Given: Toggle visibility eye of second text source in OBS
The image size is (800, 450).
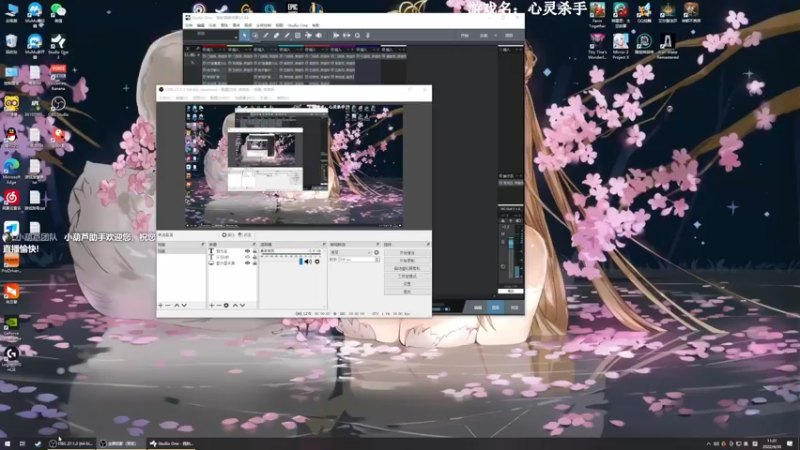Looking at the screenshot, I should (247, 257).
